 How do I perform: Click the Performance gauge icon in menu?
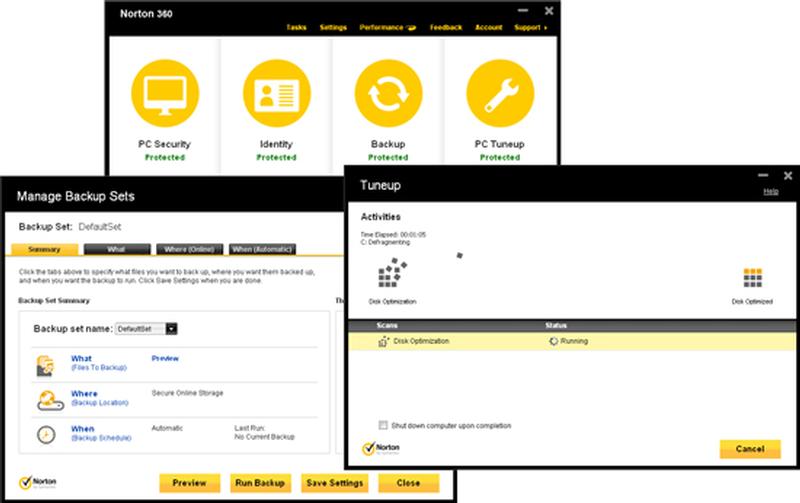411,28
